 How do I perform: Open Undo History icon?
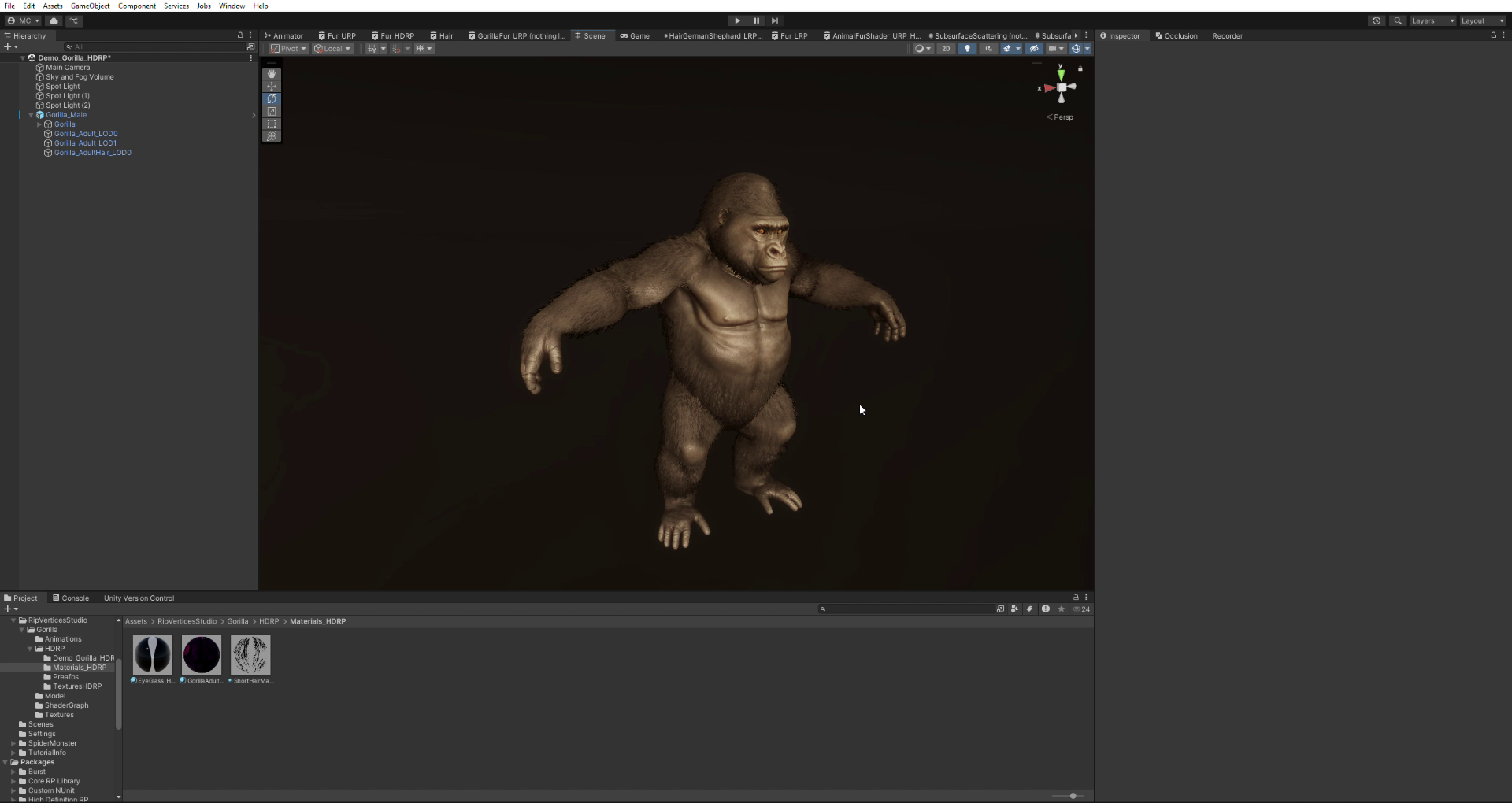(1377, 21)
